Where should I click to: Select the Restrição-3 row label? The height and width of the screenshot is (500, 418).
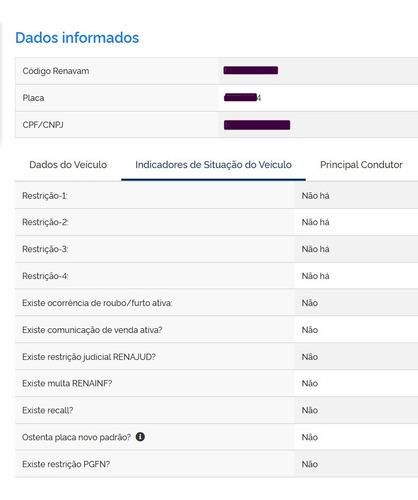pyautogui.click(x=45, y=249)
